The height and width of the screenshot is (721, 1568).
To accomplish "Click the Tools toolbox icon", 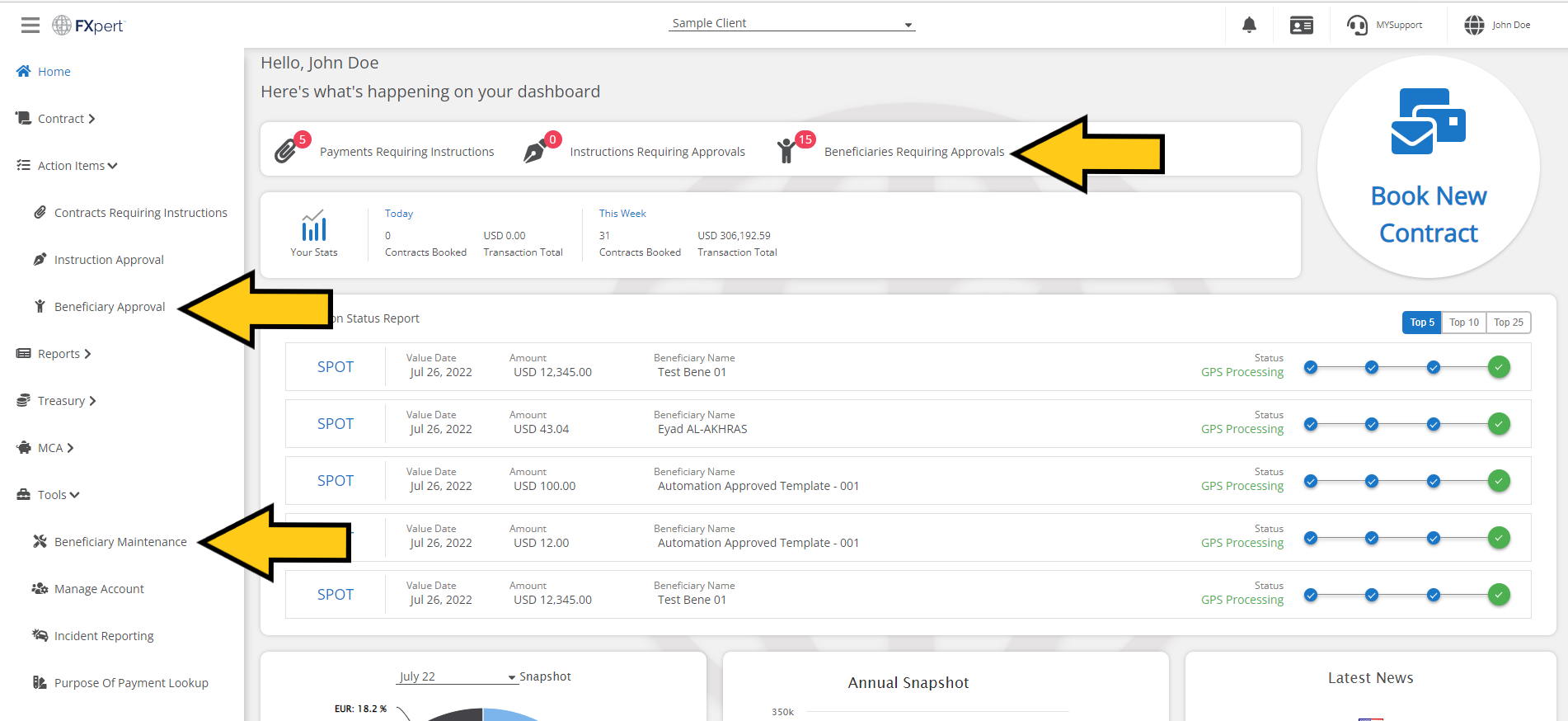I will click(23, 494).
